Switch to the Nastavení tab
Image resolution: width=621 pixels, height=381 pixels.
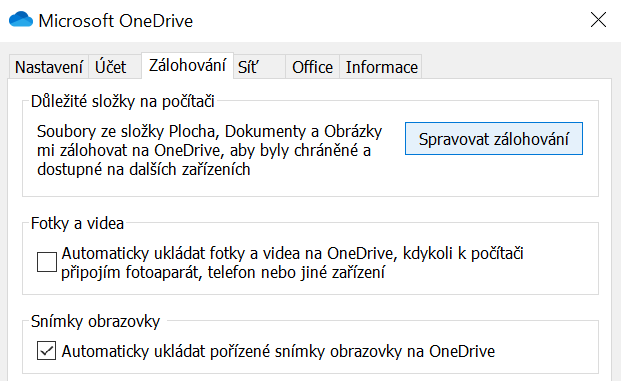(x=49, y=67)
